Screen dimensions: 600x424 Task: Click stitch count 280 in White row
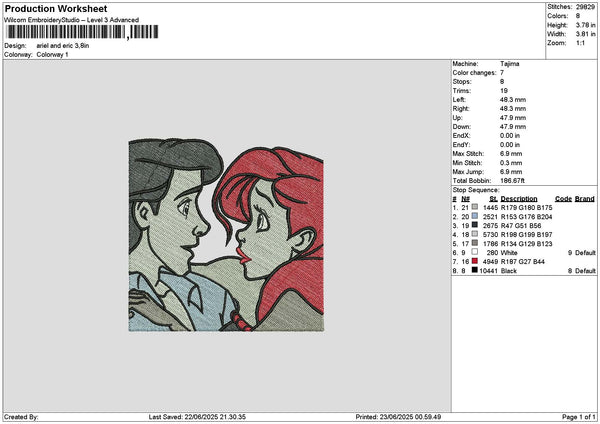(x=492, y=253)
